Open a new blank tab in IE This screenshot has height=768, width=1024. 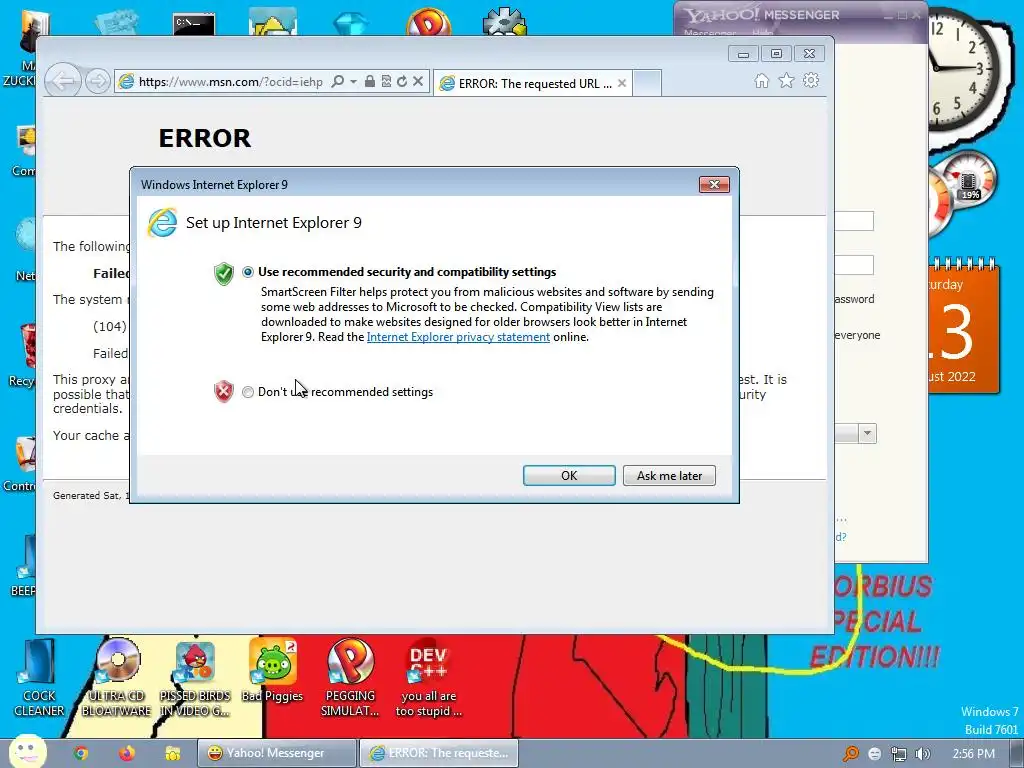[x=647, y=84]
